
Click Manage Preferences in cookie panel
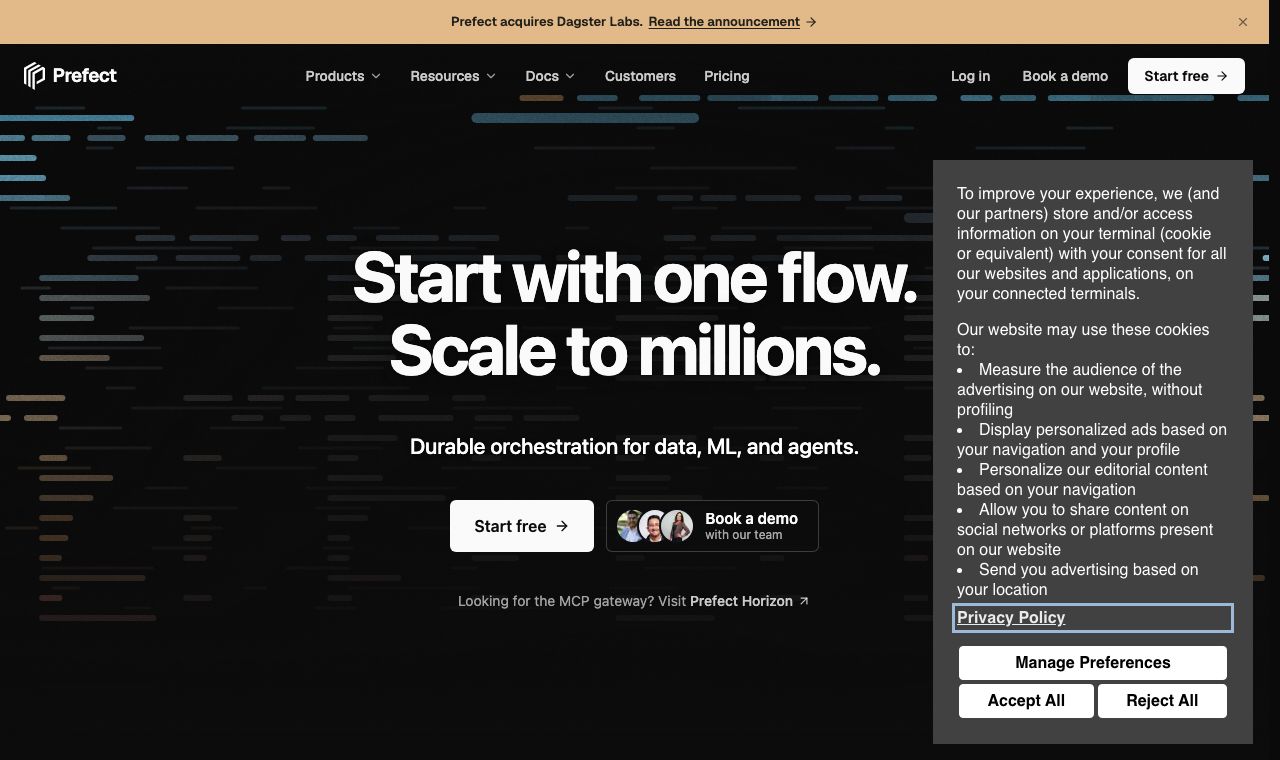[1093, 663]
